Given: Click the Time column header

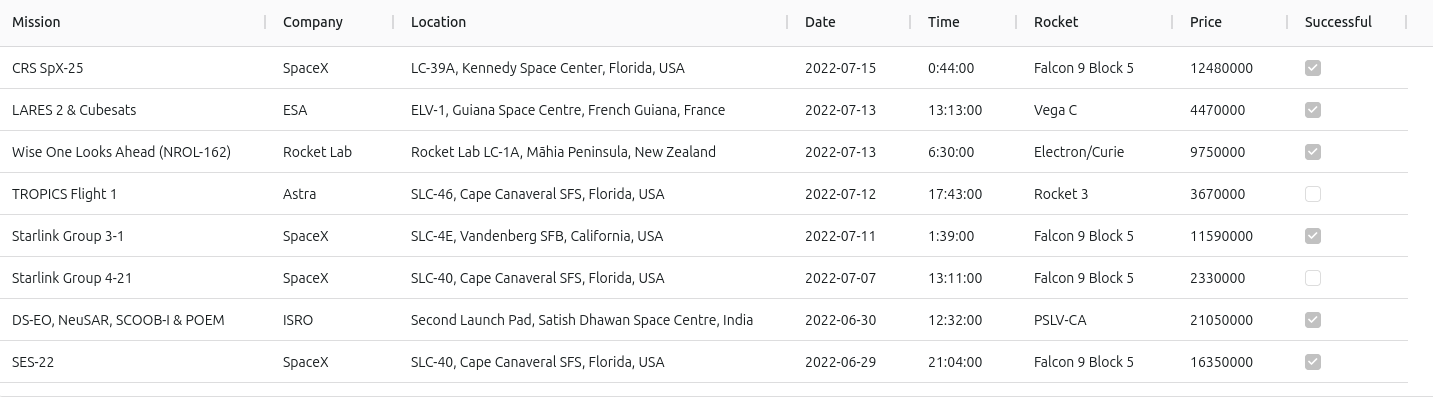Looking at the screenshot, I should pos(943,22).
